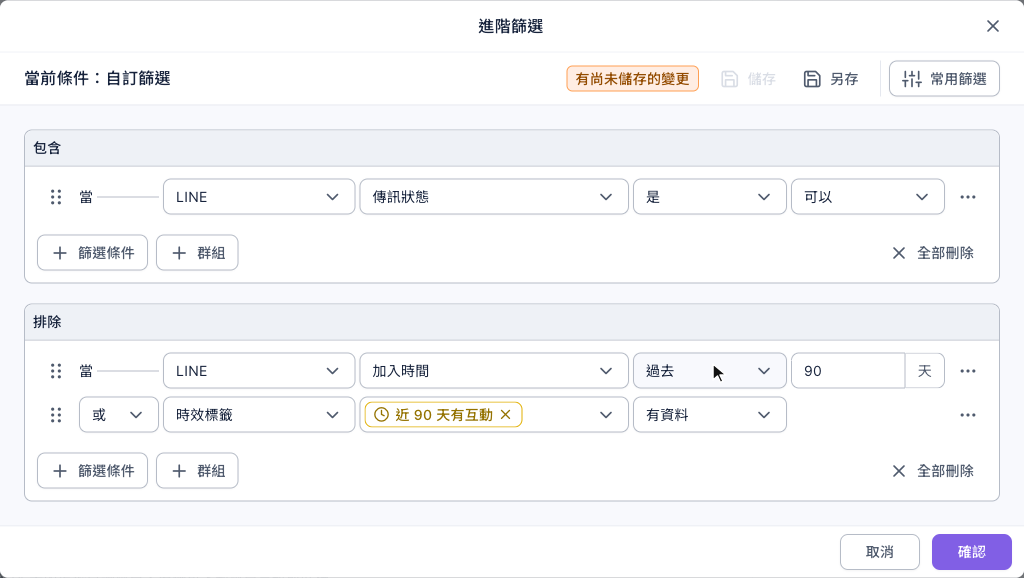Click 取消 to cancel
The width and height of the screenshot is (1024, 578).
(x=880, y=552)
